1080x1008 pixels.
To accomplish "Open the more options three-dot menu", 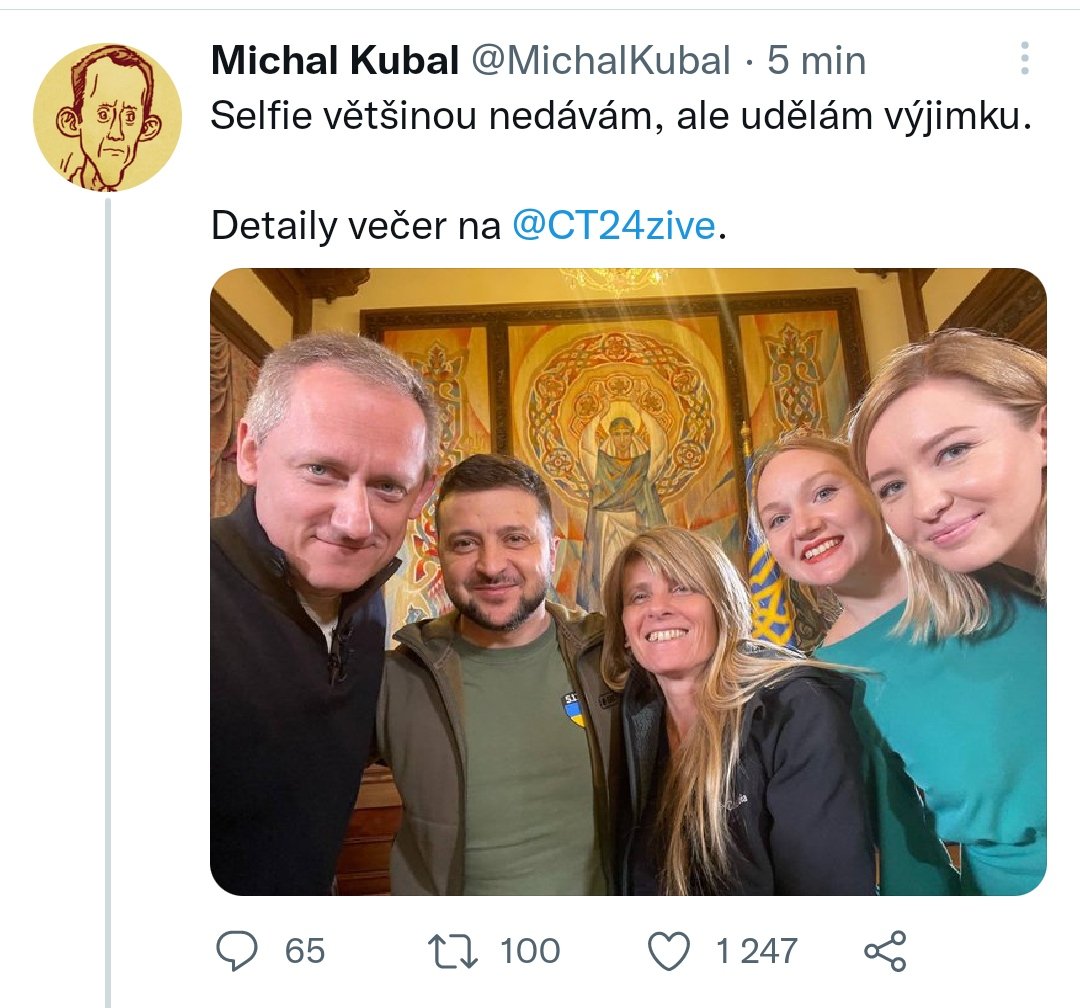I will pyautogui.click(x=1025, y=60).
